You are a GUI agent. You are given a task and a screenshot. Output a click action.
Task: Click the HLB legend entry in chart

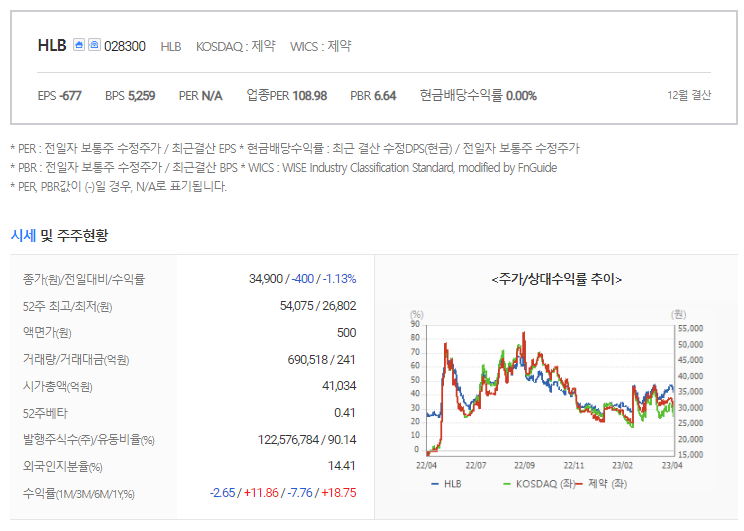(446, 484)
